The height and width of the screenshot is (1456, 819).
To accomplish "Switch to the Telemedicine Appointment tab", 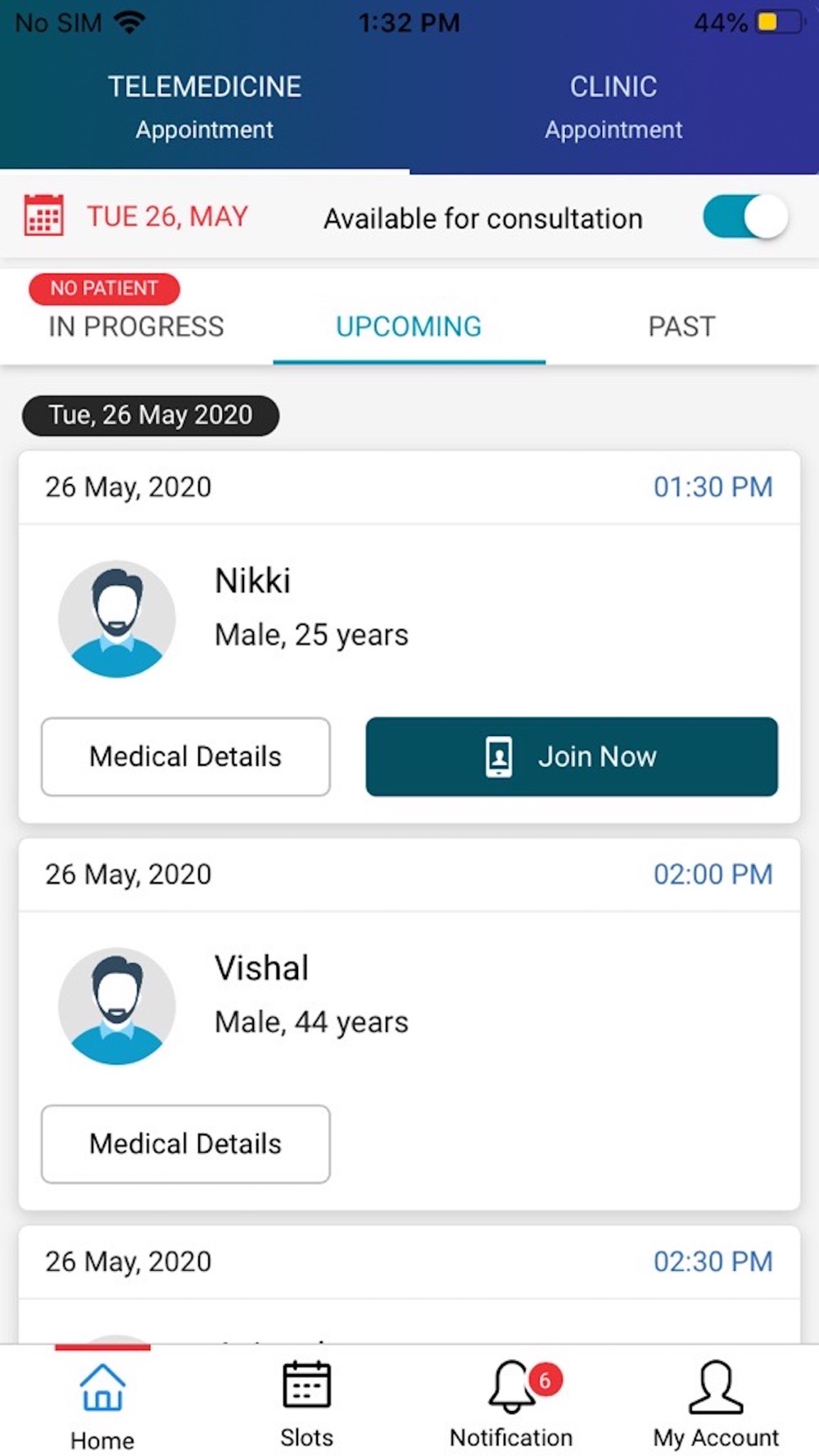I will coord(205,106).
